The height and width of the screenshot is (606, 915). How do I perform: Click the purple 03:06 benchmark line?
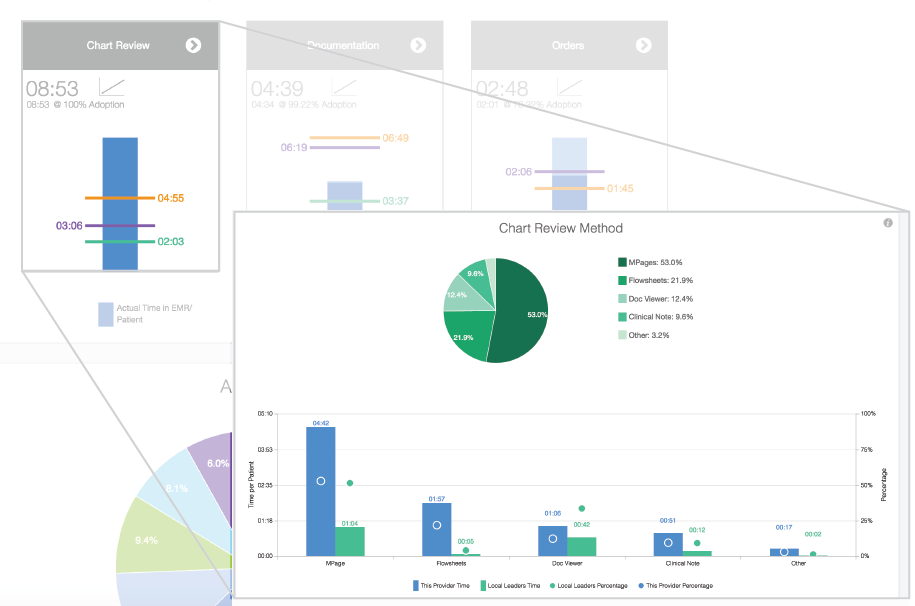click(120, 225)
